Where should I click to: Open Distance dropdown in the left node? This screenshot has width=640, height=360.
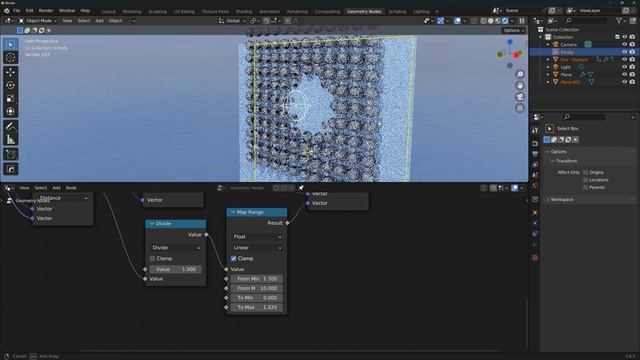63,198
